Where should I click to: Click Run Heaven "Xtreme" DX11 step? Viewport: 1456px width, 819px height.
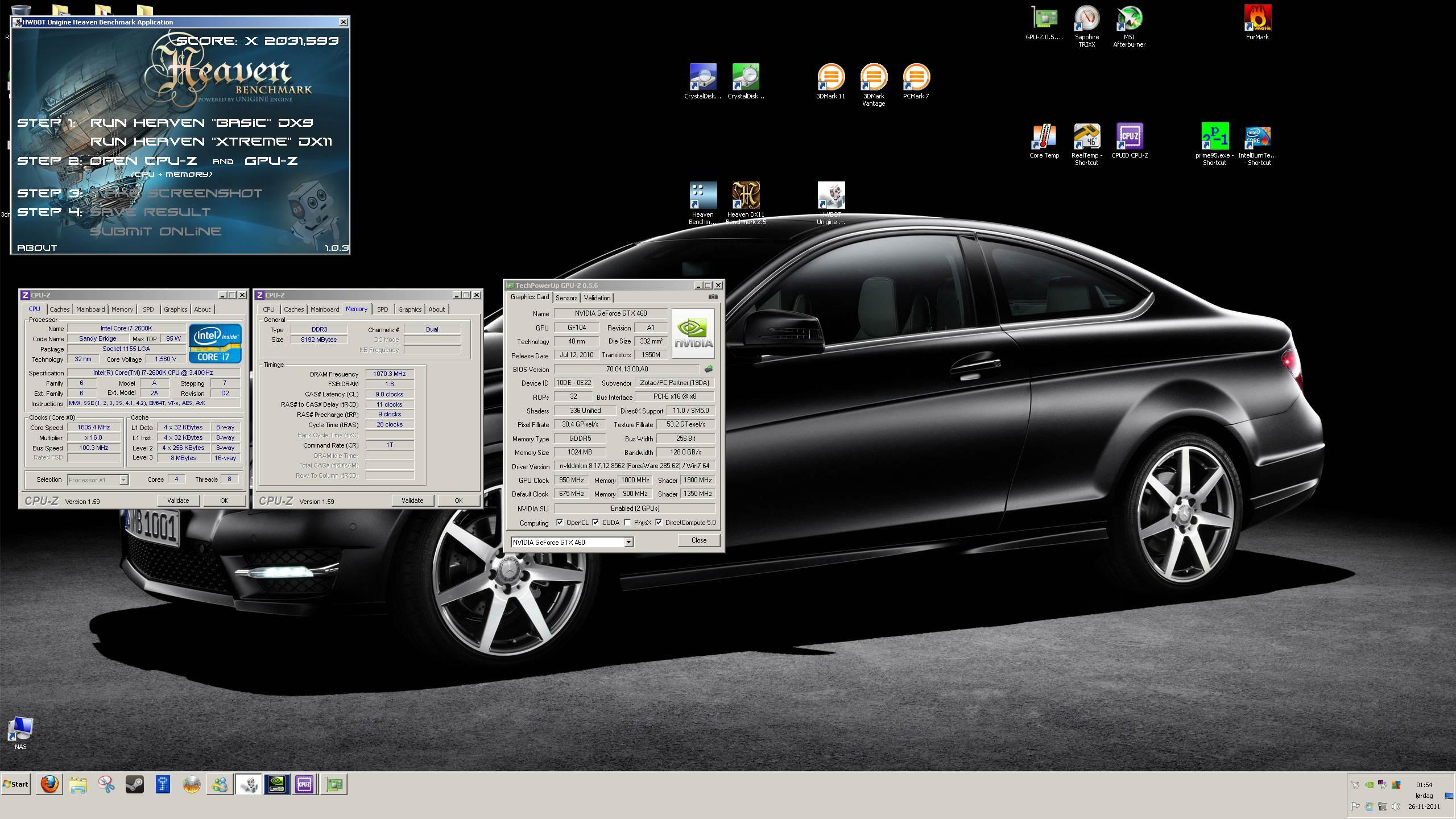tap(211, 142)
